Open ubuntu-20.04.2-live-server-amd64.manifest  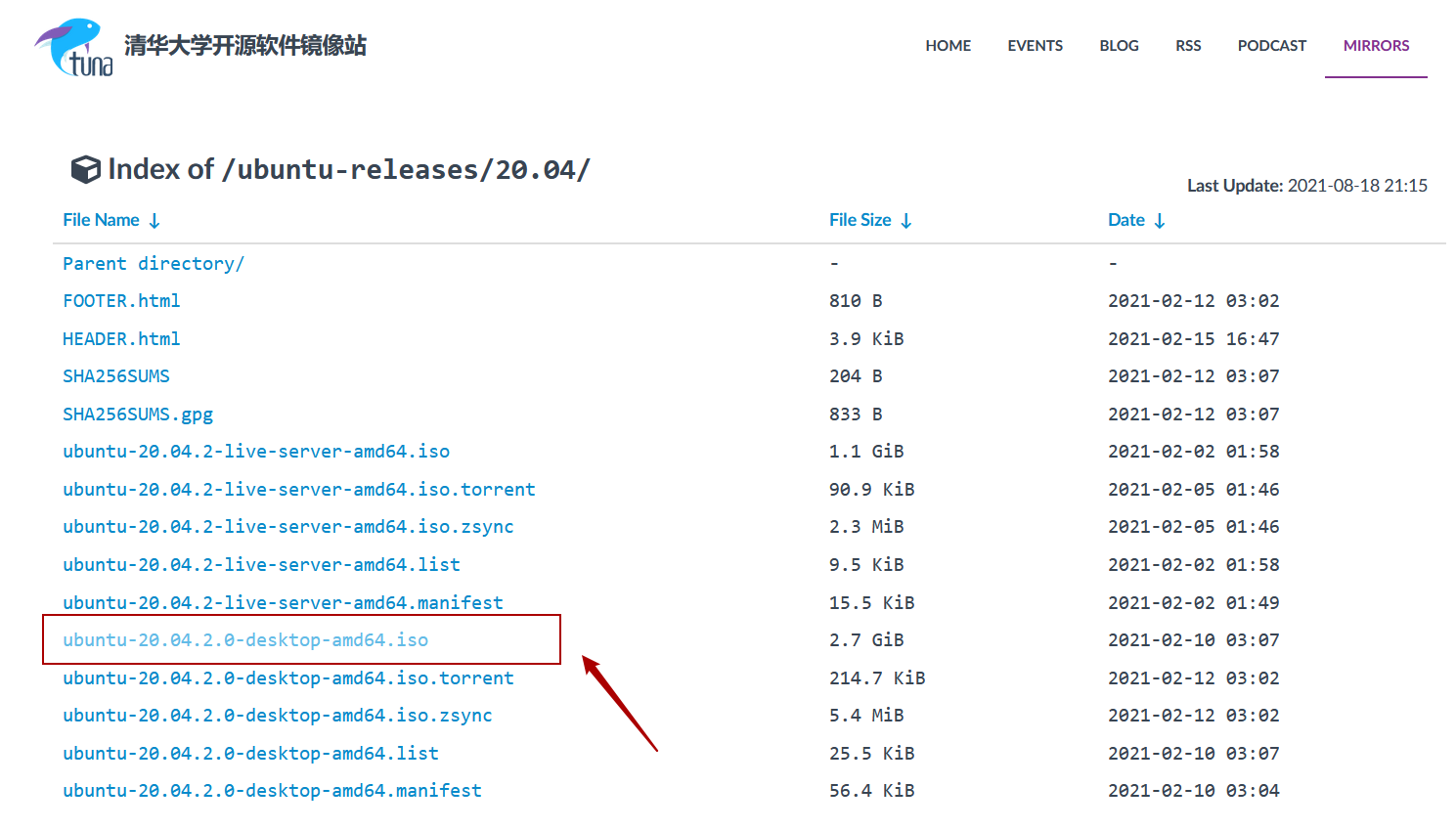pyautogui.click(x=283, y=603)
